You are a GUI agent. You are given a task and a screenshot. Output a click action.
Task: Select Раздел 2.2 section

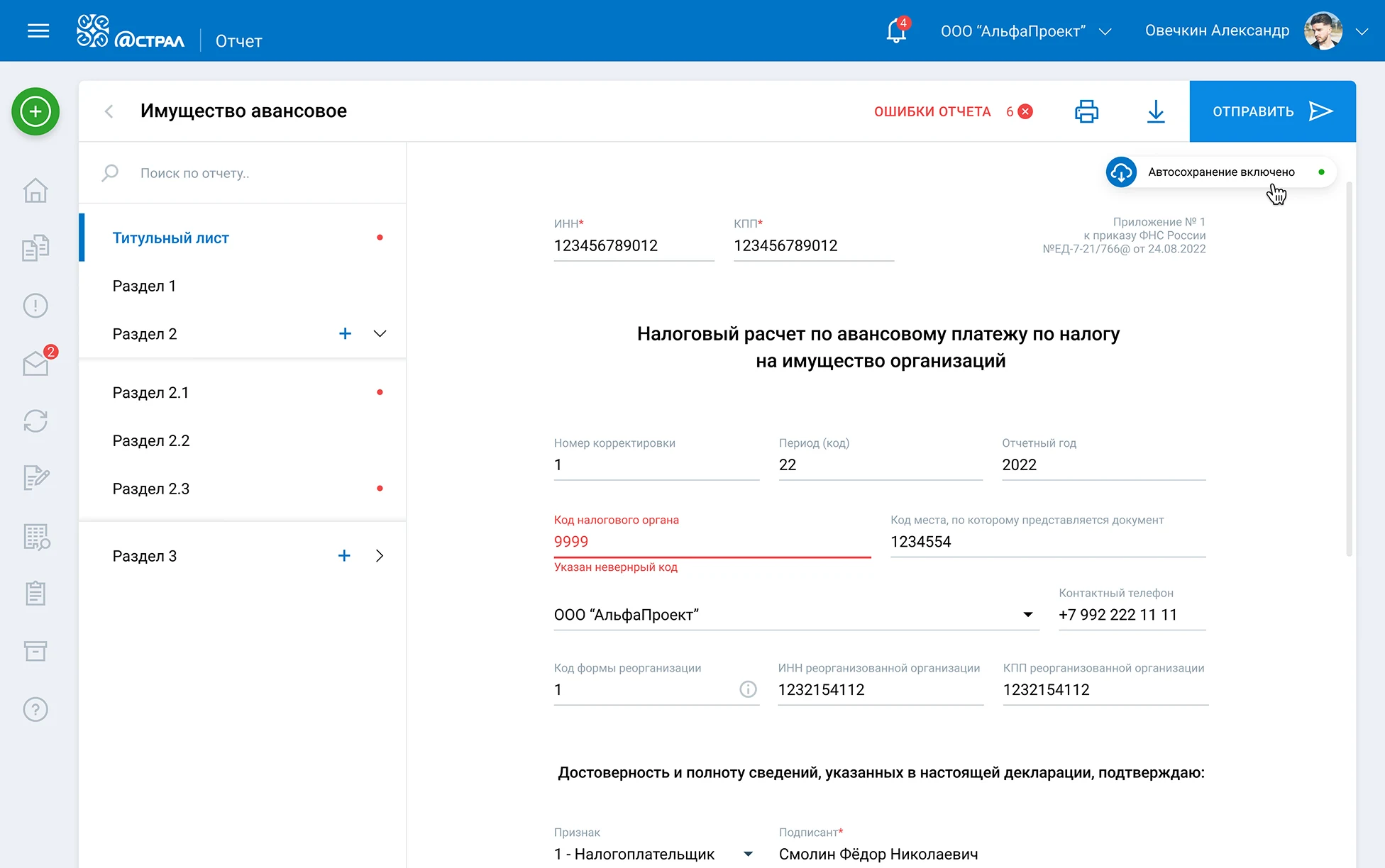click(242, 440)
